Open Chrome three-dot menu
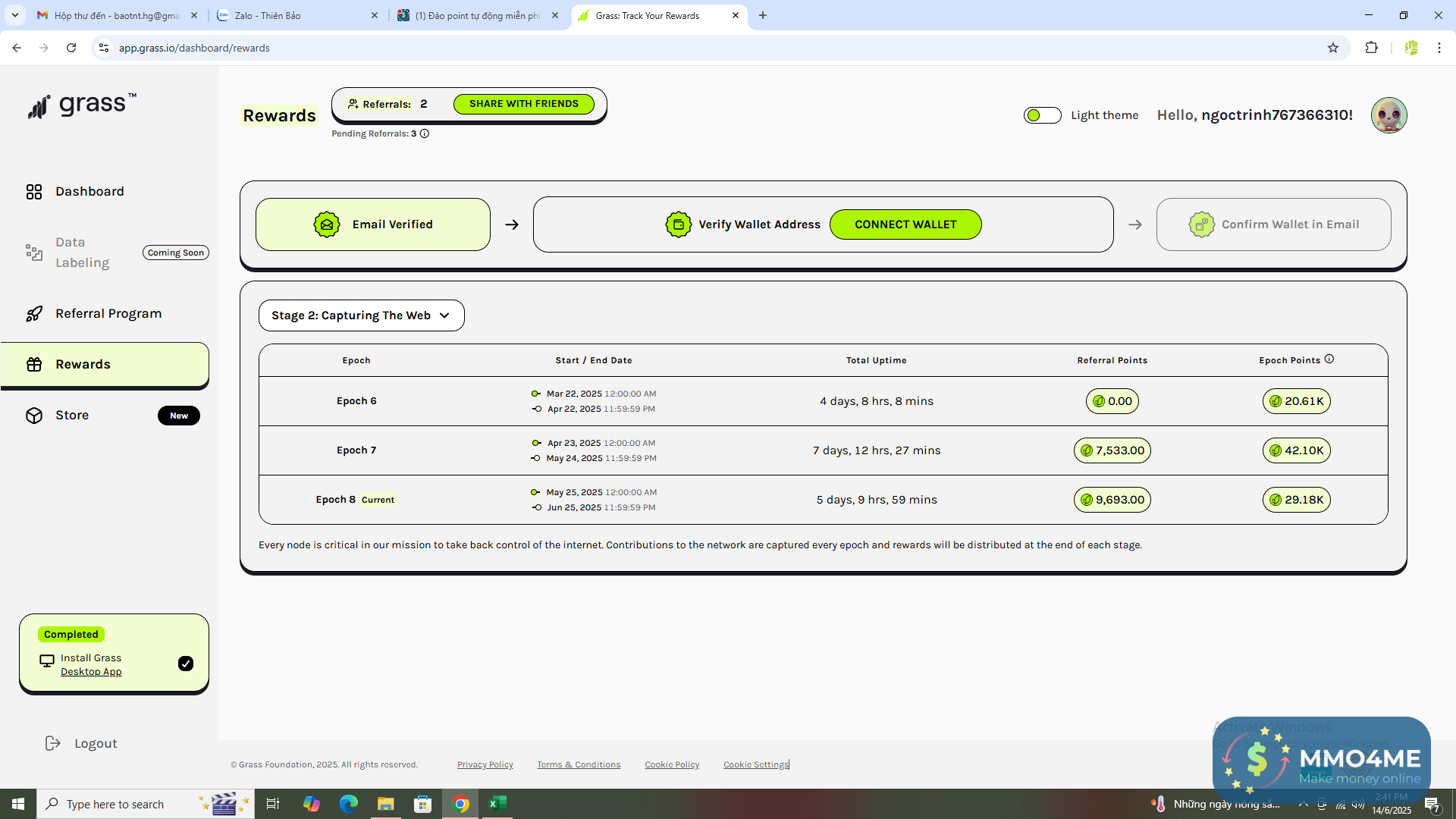 point(1439,48)
